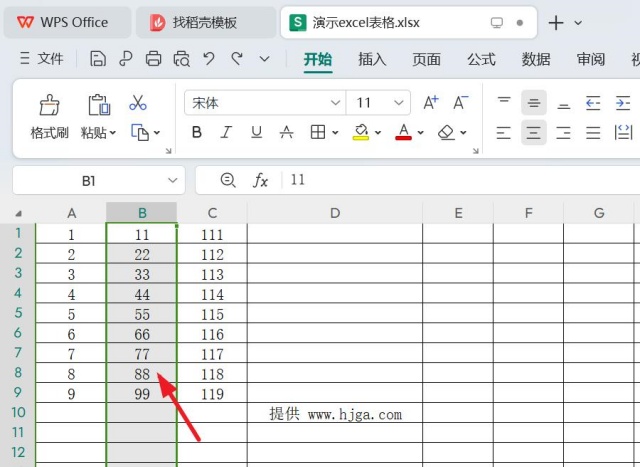
Task: Select row 5 header
Action: point(18,313)
